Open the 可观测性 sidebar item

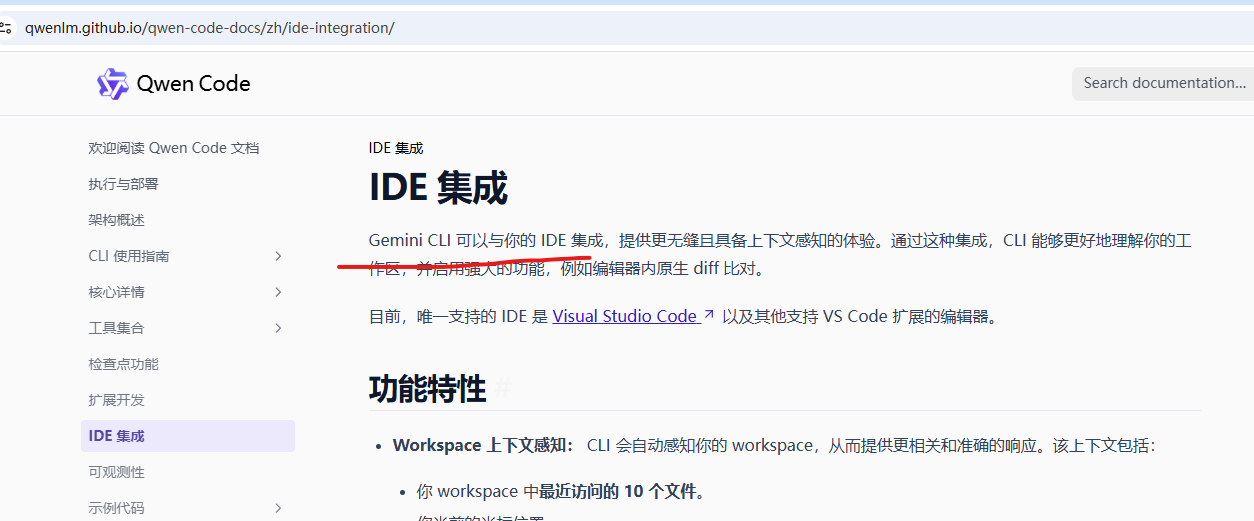click(116, 472)
